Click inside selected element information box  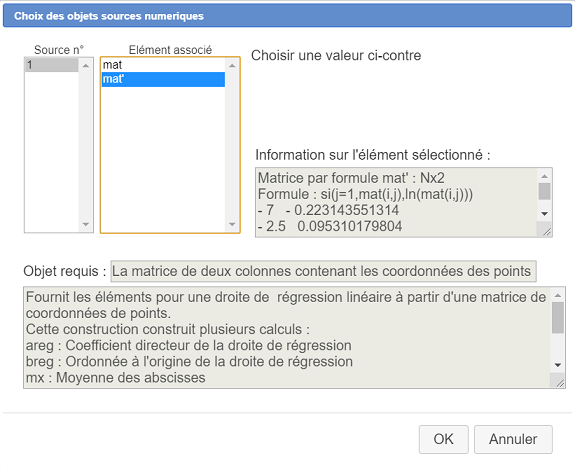click(x=396, y=202)
